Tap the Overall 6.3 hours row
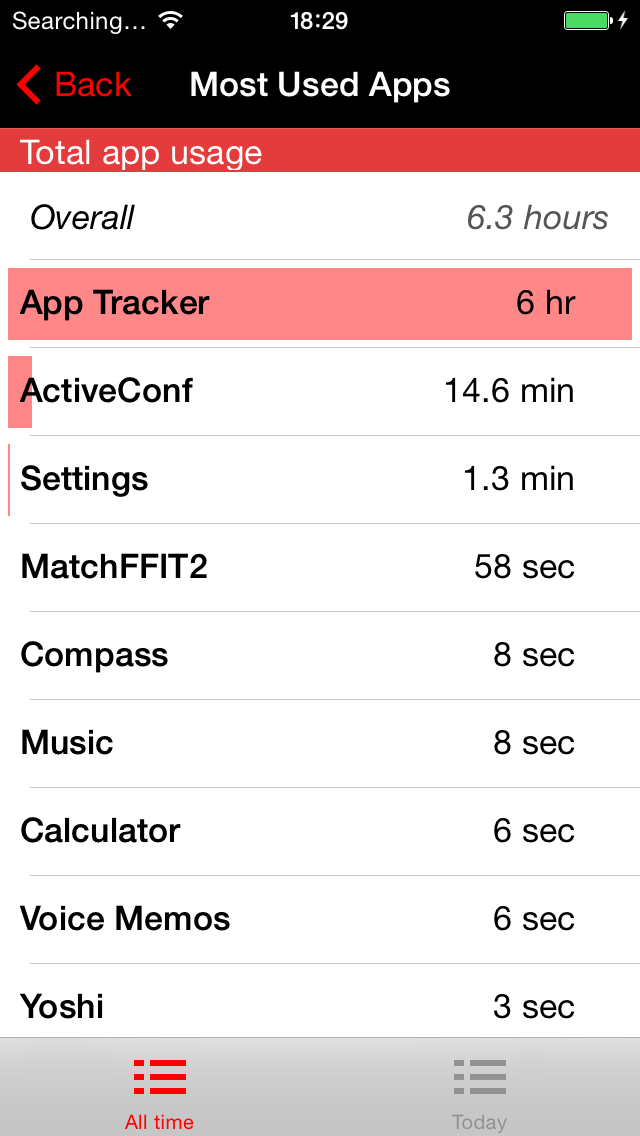The width and height of the screenshot is (640, 1136). click(320, 218)
